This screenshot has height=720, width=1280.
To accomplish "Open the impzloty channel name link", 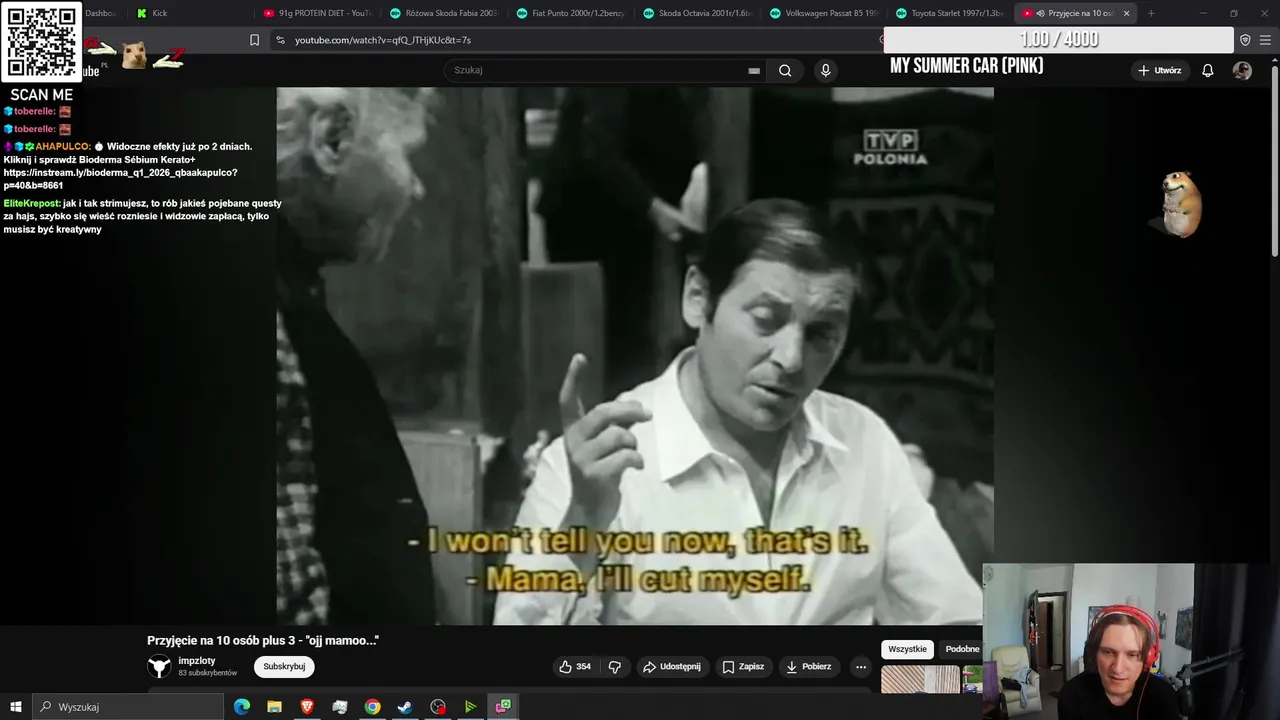I will coord(197,661).
